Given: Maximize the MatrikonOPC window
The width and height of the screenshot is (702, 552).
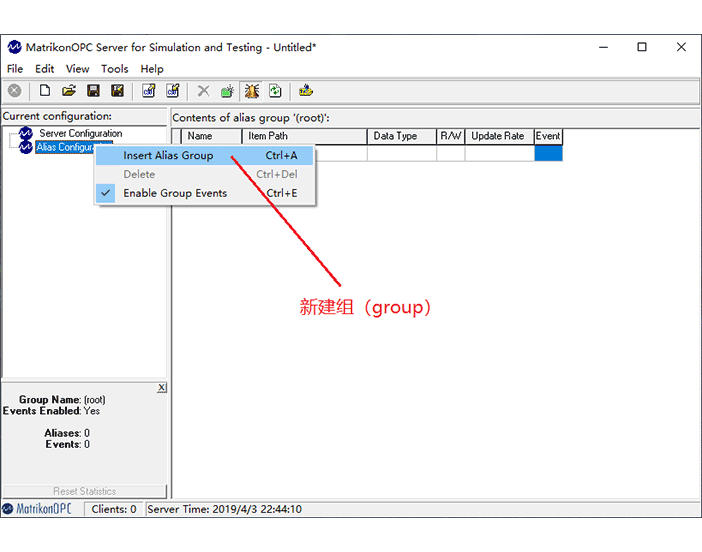Looking at the screenshot, I should coord(642,47).
